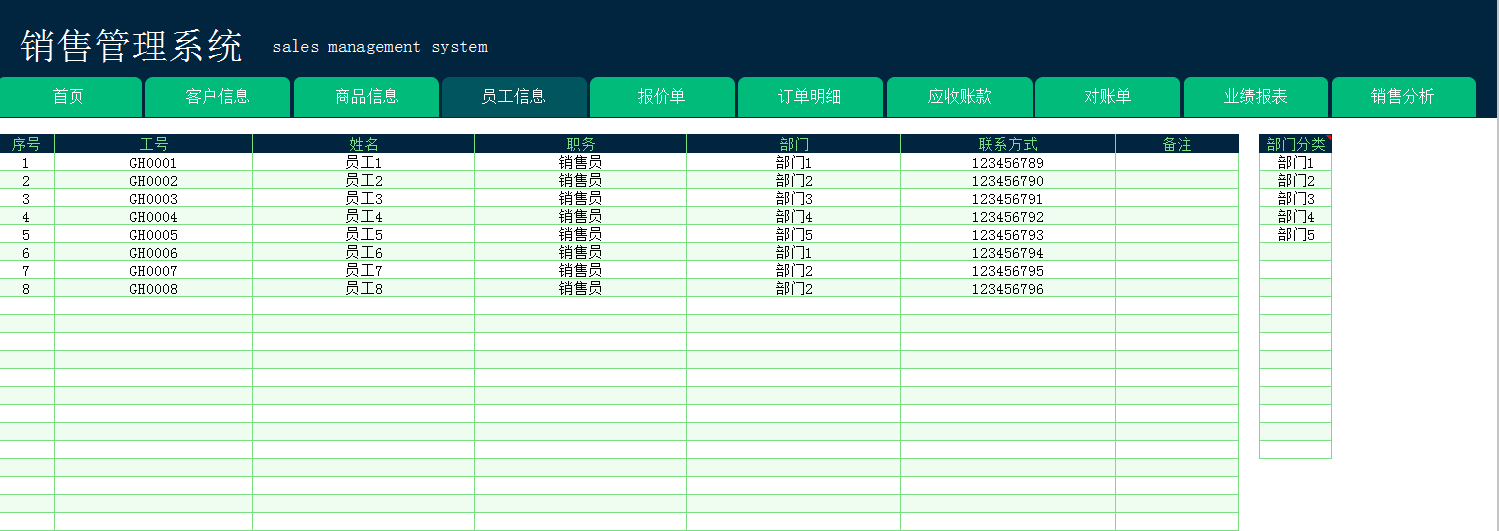
Task: Click the 部门分类 list header
Action: click(1295, 144)
